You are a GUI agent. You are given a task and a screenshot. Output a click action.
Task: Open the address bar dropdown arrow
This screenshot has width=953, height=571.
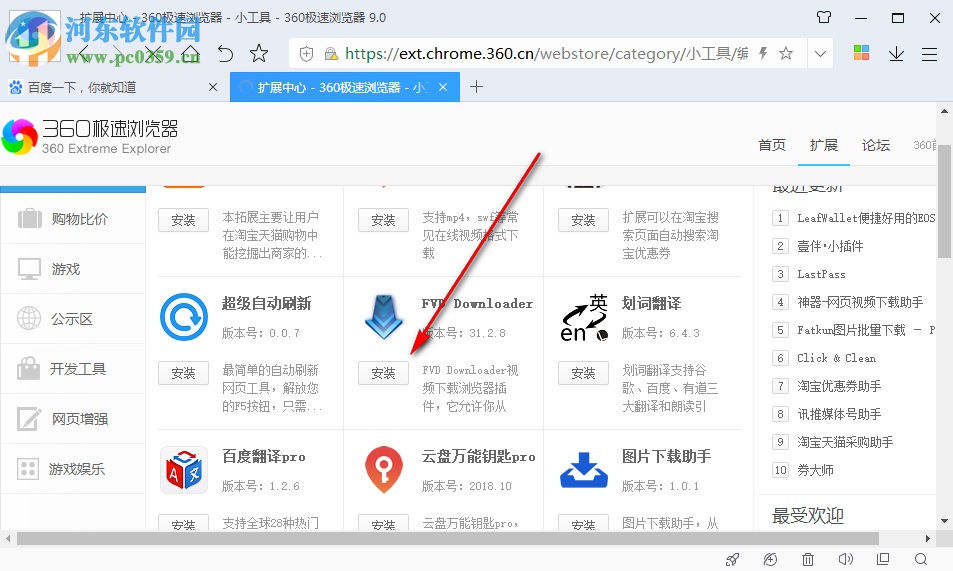tap(820, 54)
